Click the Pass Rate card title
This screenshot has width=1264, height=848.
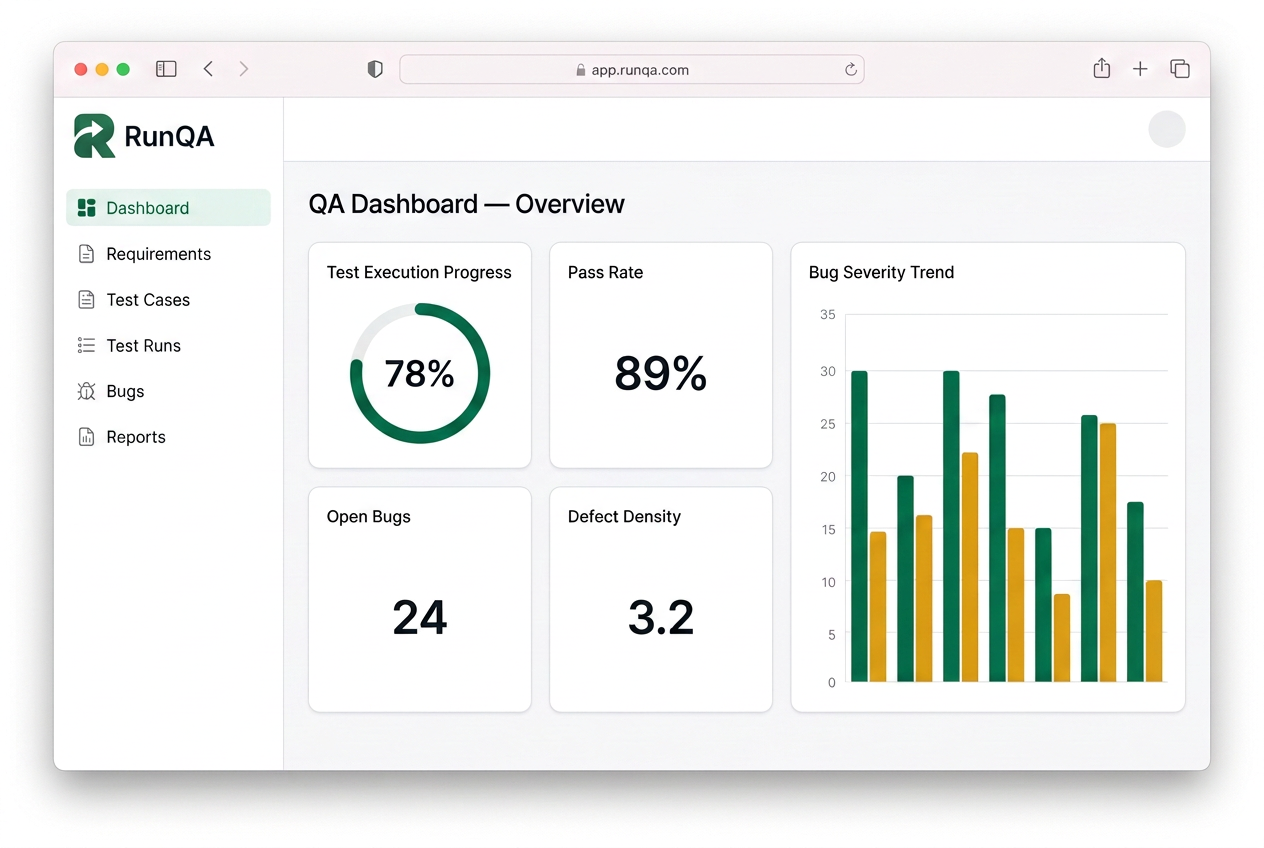(x=605, y=272)
